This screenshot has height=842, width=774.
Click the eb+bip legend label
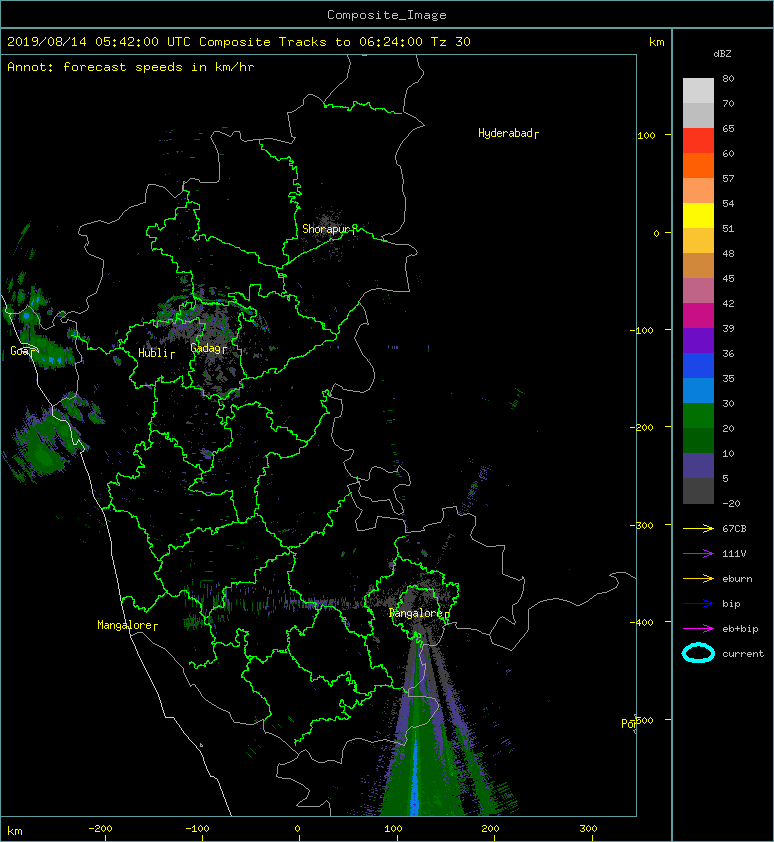click(740, 628)
